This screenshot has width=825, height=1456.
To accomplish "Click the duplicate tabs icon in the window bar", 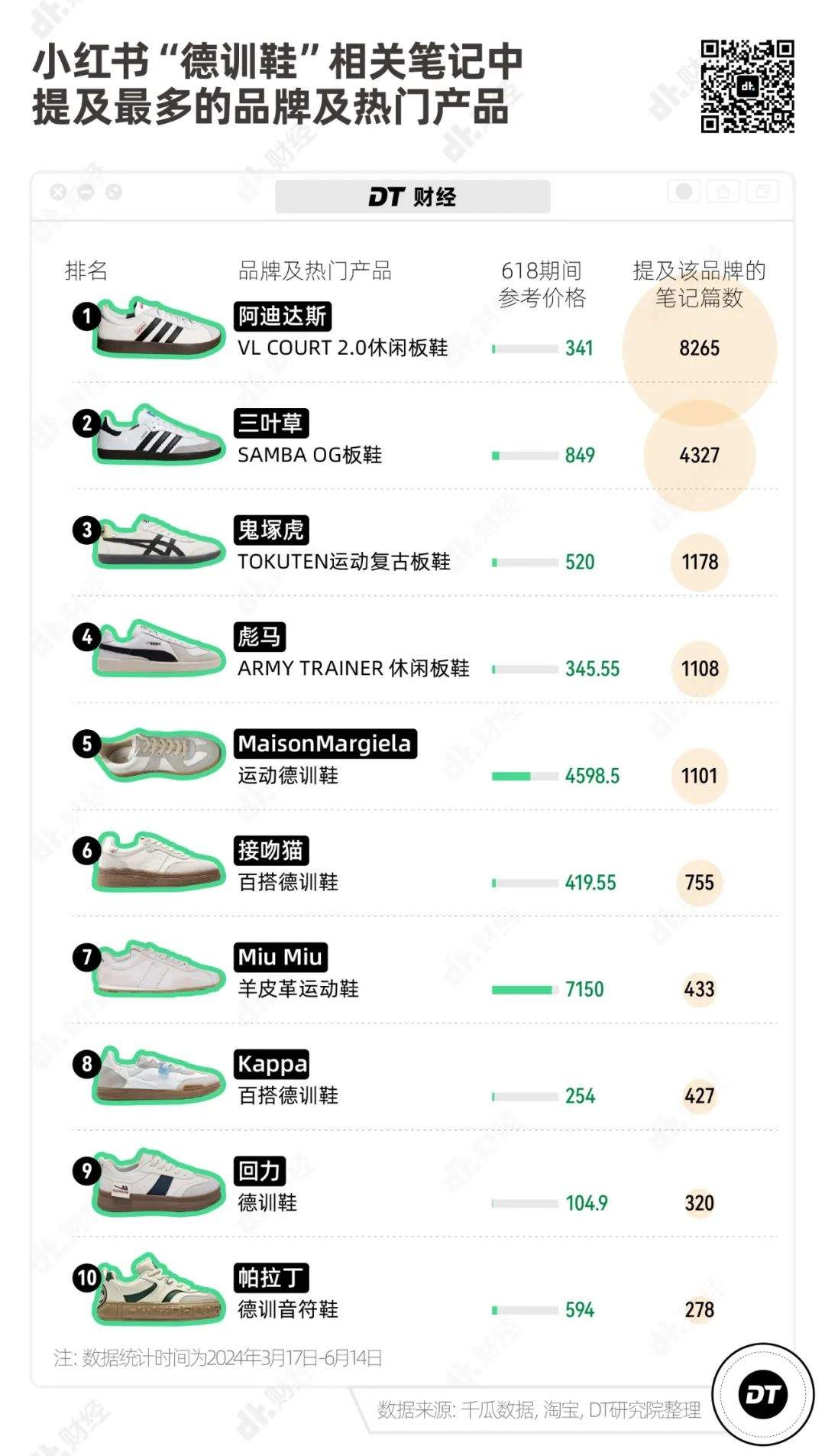I will 762,191.
